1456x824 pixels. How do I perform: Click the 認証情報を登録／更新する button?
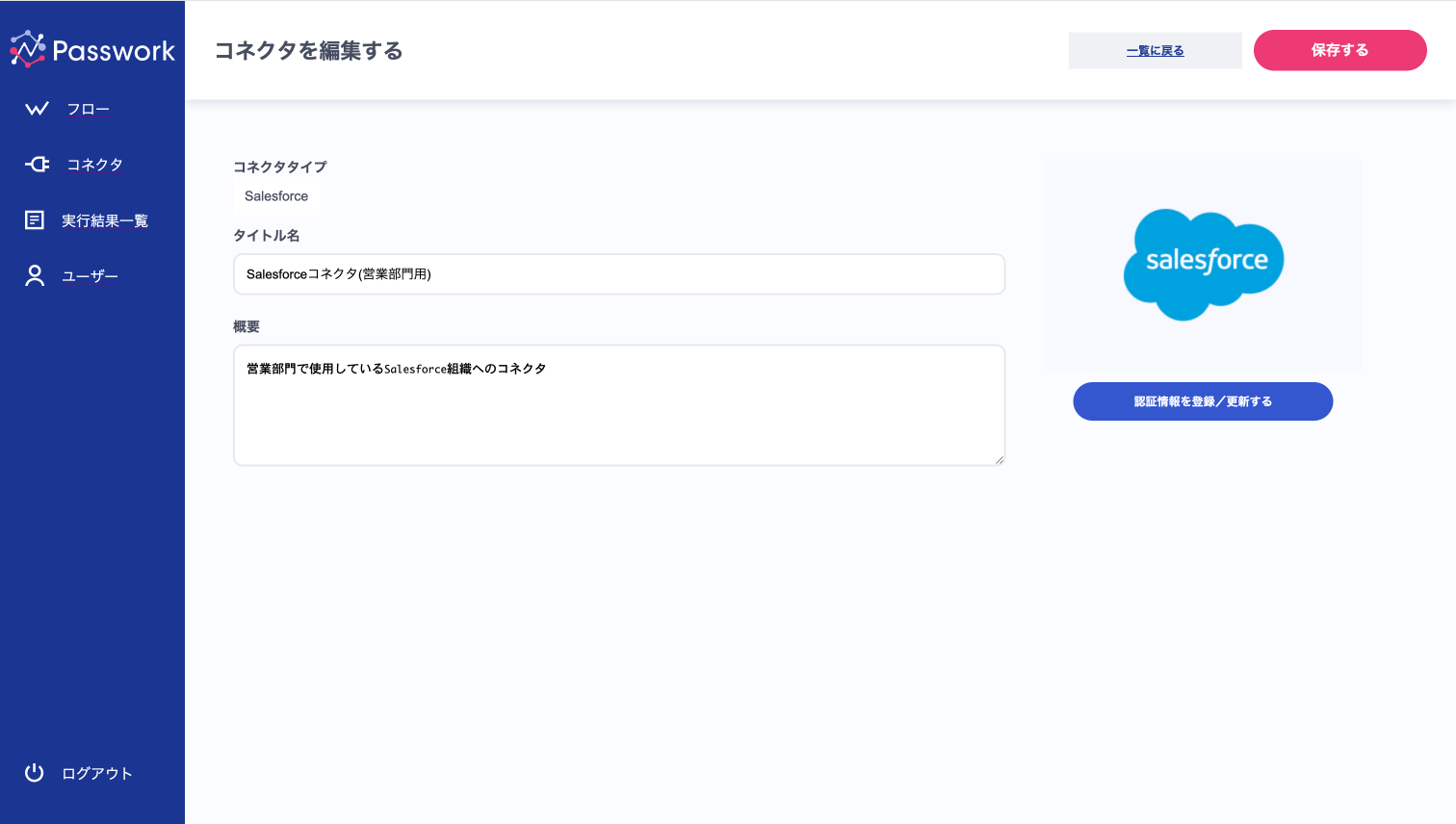point(1203,401)
